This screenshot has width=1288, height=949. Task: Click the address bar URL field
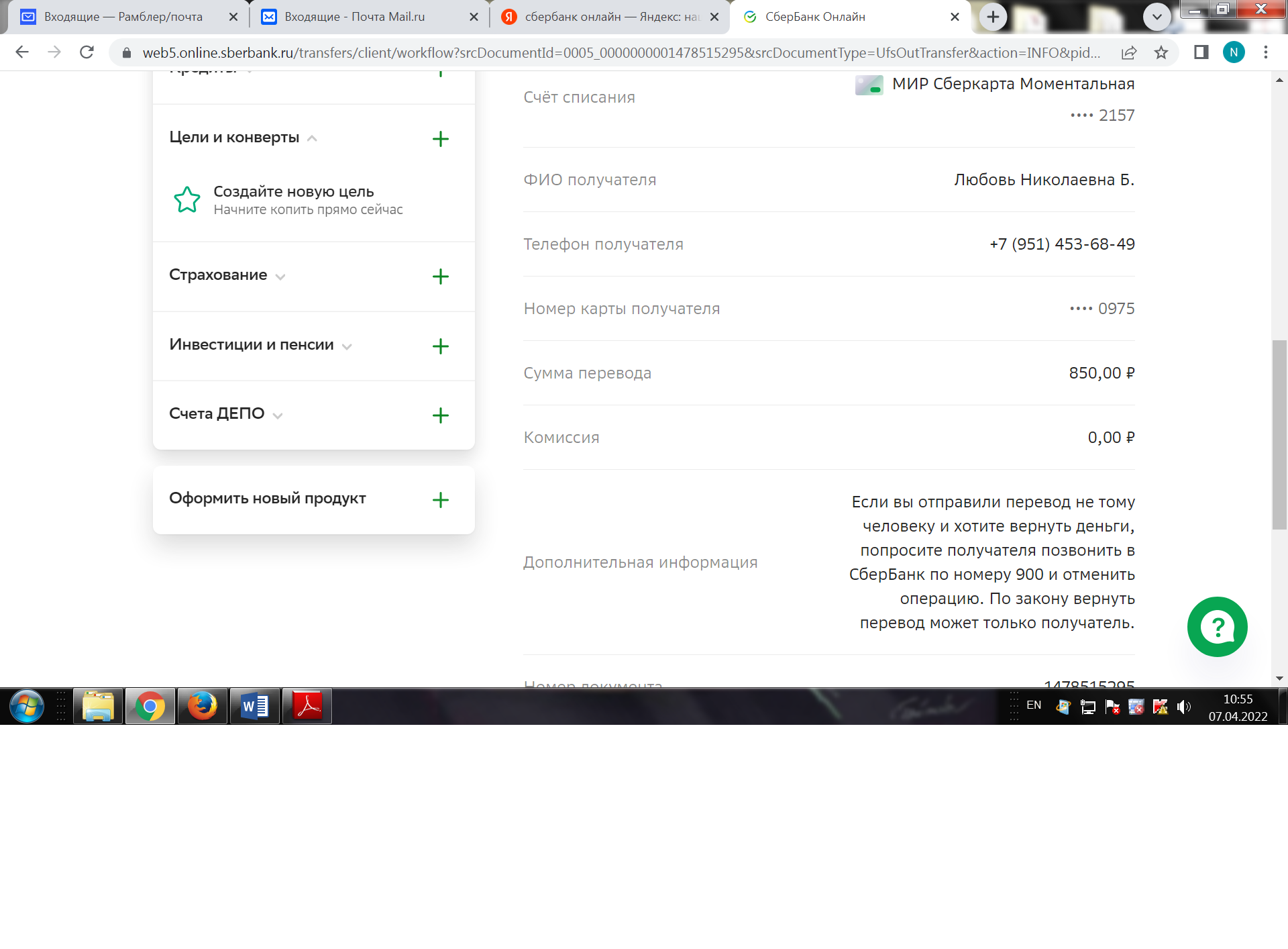(x=621, y=52)
